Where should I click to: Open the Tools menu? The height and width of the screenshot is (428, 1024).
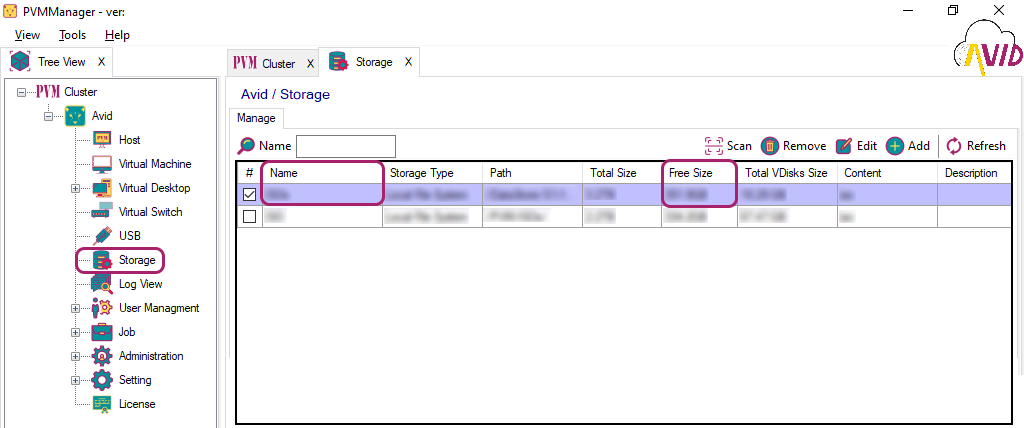72,35
